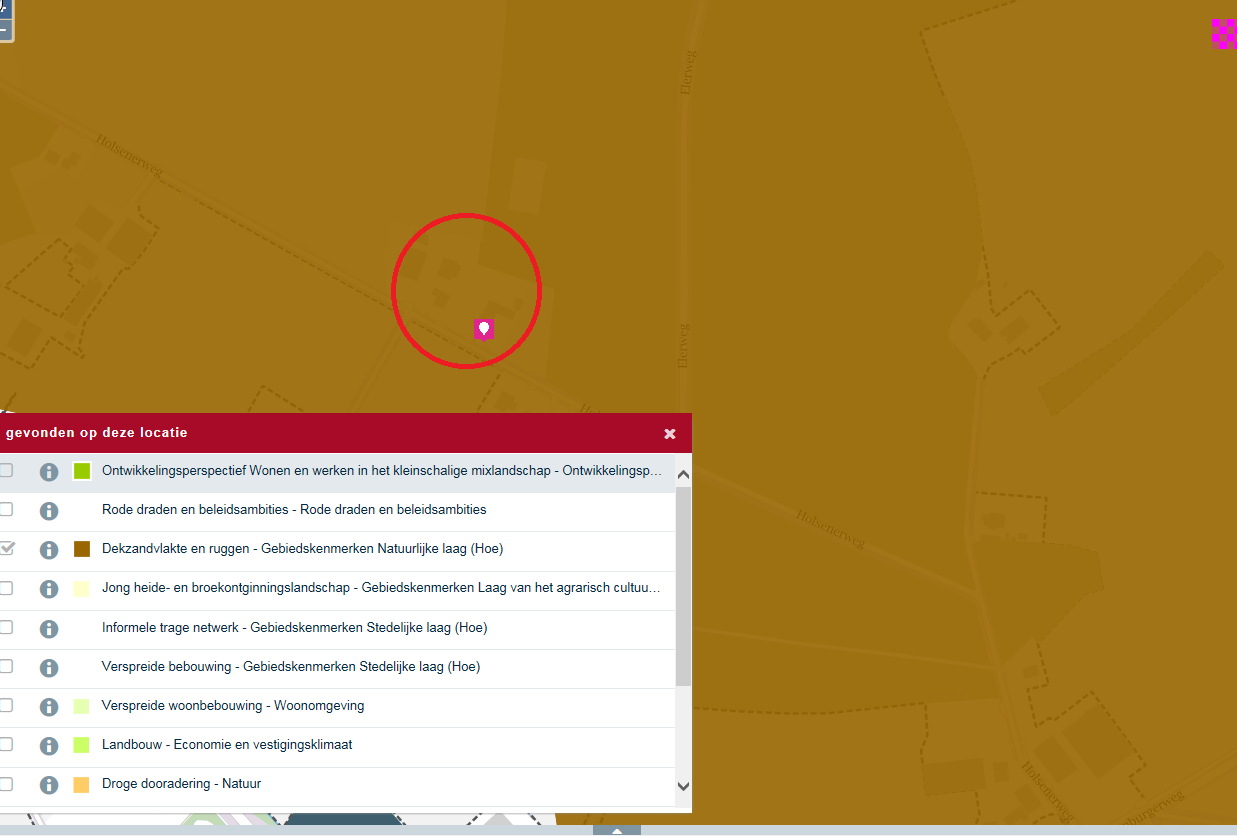The width and height of the screenshot is (1237, 836).
Task: Select 'Jong heide- en broekontginningslandschap' row text
Action: (x=381, y=587)
